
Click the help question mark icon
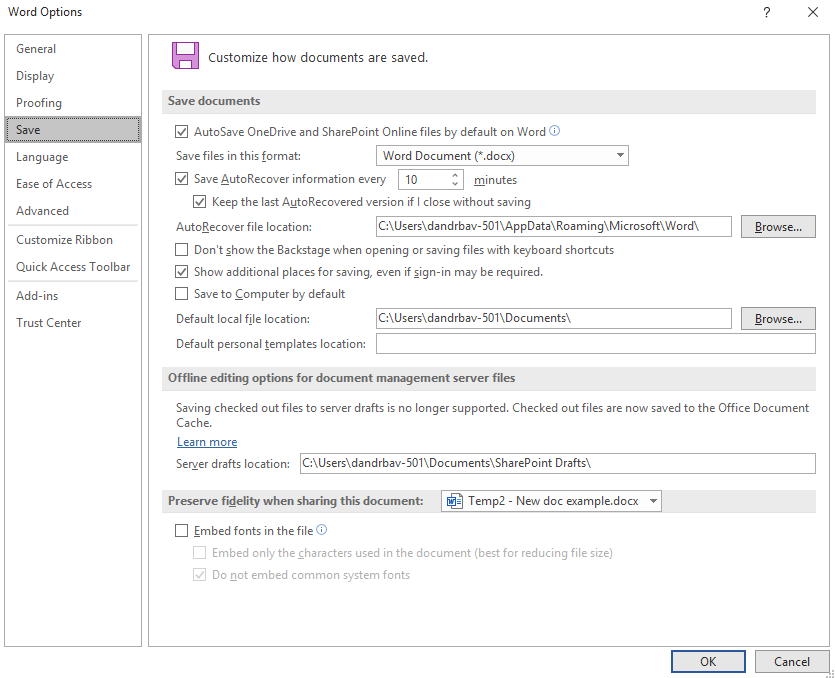click(x=766, y=12)
